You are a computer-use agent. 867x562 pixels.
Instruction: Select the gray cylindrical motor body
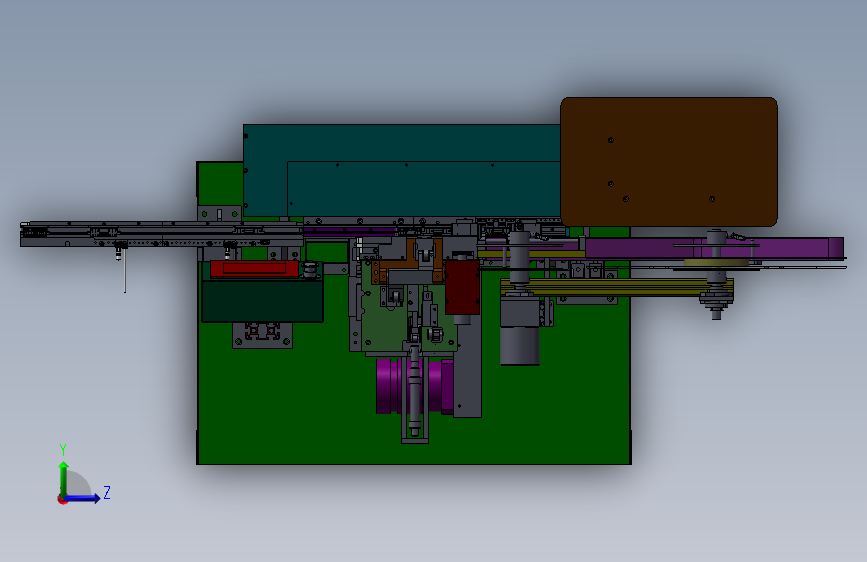pos(519,345)
